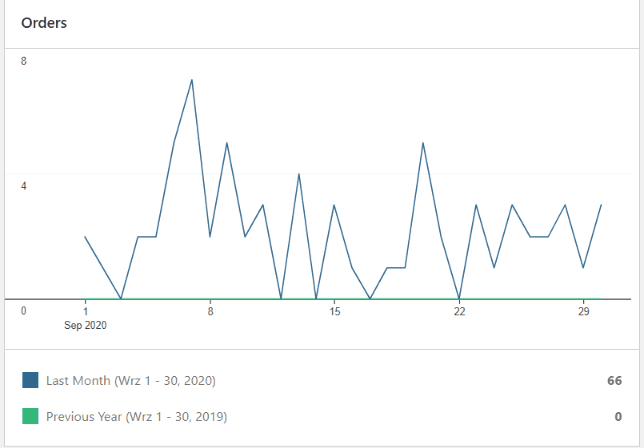The height and width of the screenshot is (448, 644).
Task: Click the y-axis label 8
Action: point(24,61)
